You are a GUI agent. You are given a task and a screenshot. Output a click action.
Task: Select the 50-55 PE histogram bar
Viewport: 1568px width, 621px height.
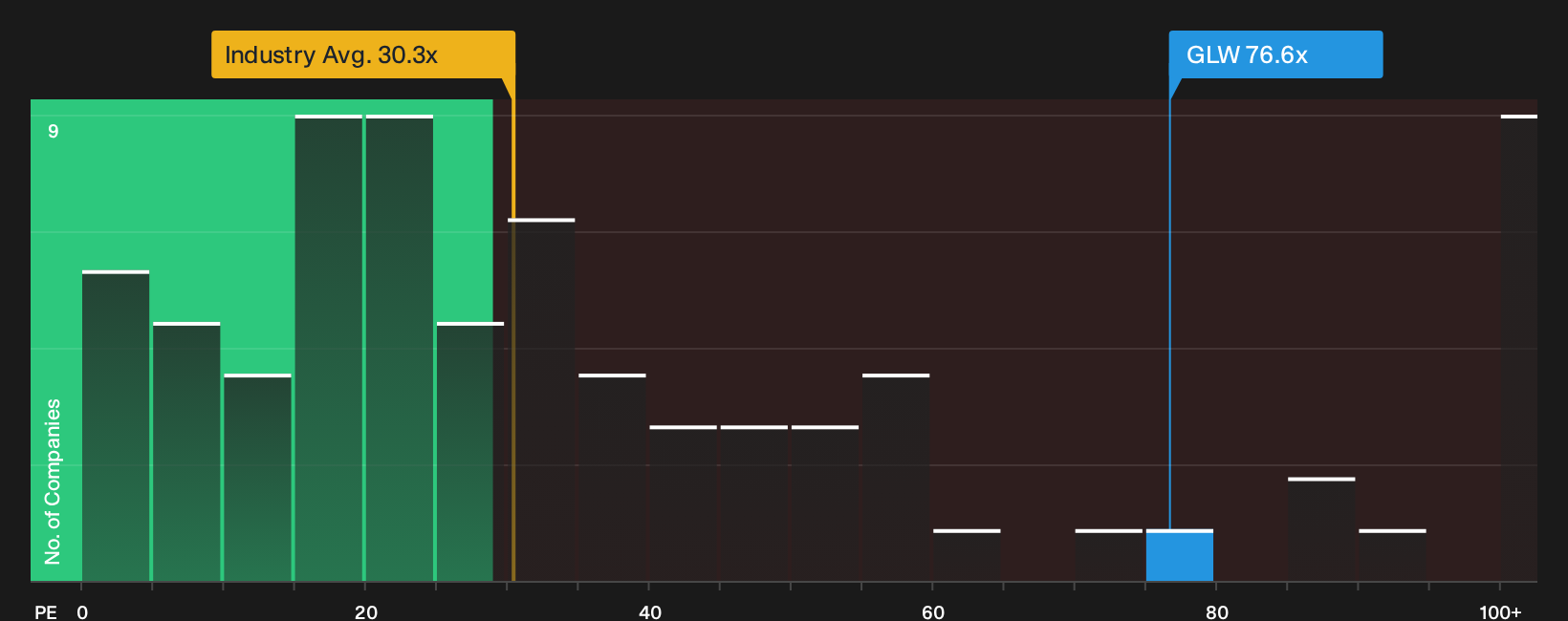coord(825,503)
